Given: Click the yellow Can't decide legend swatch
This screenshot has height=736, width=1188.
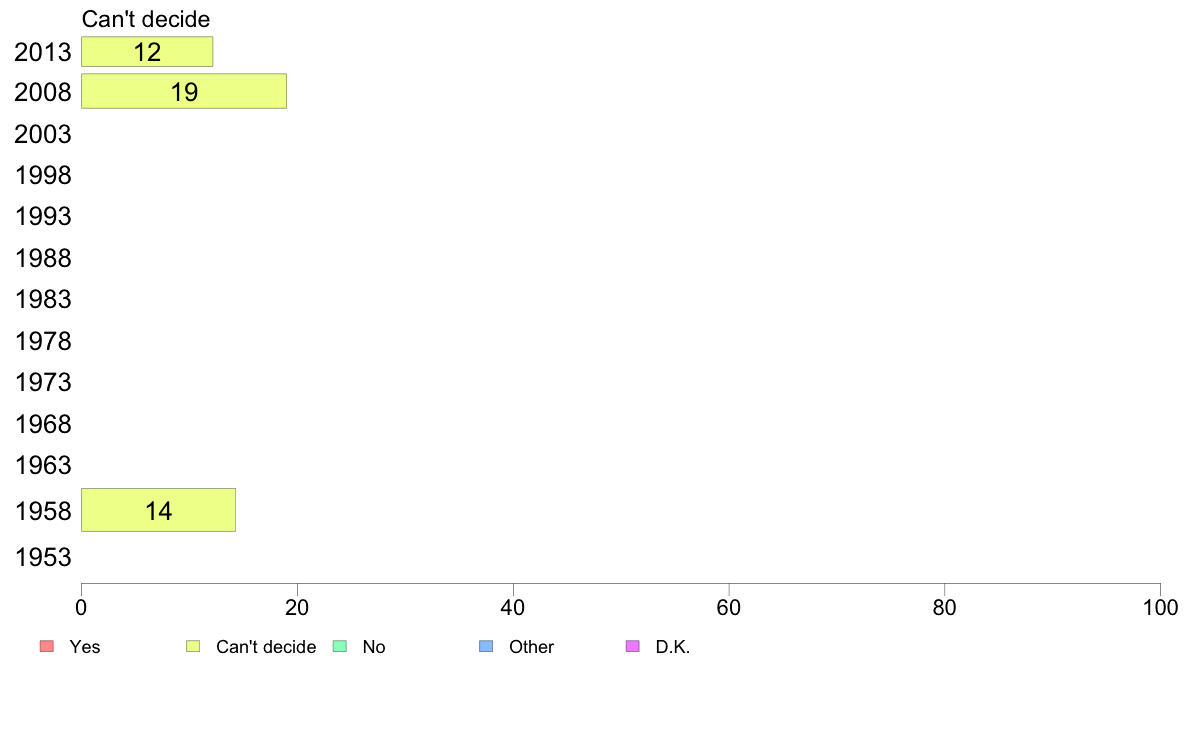Looking at the screenshot, I should (193, 646).
